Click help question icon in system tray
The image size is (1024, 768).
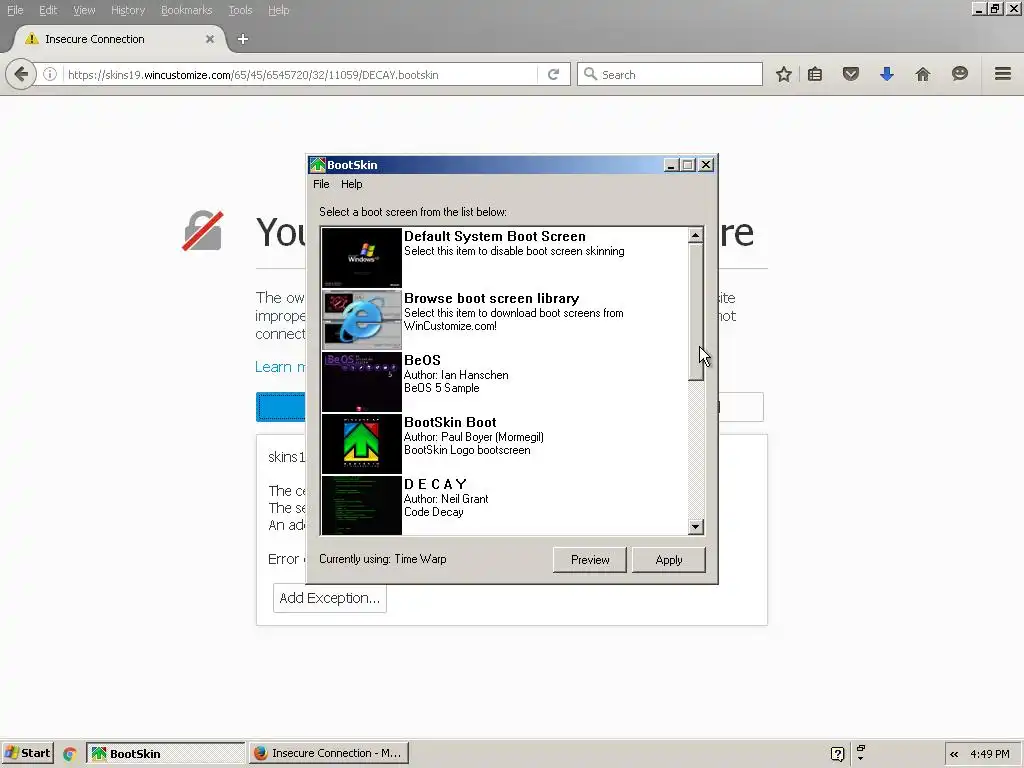(x=837, y=754)
